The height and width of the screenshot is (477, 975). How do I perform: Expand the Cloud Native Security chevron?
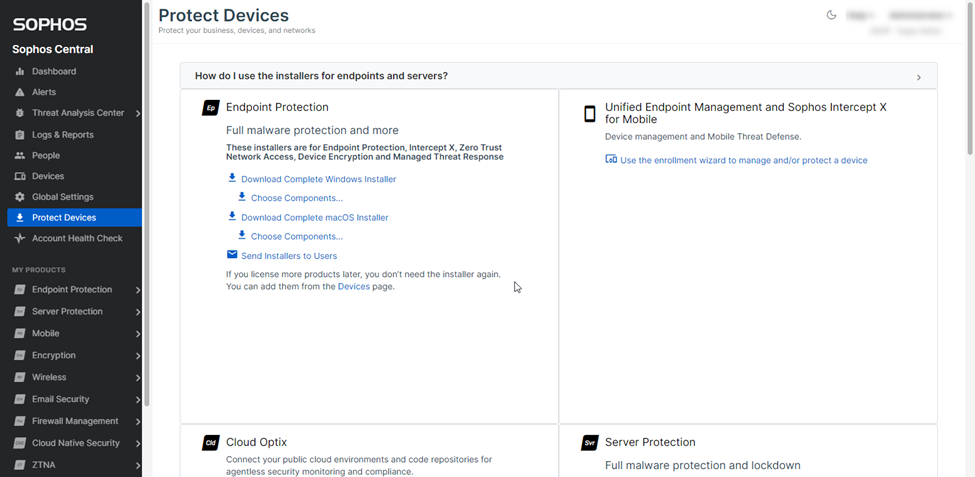point(137,443)
